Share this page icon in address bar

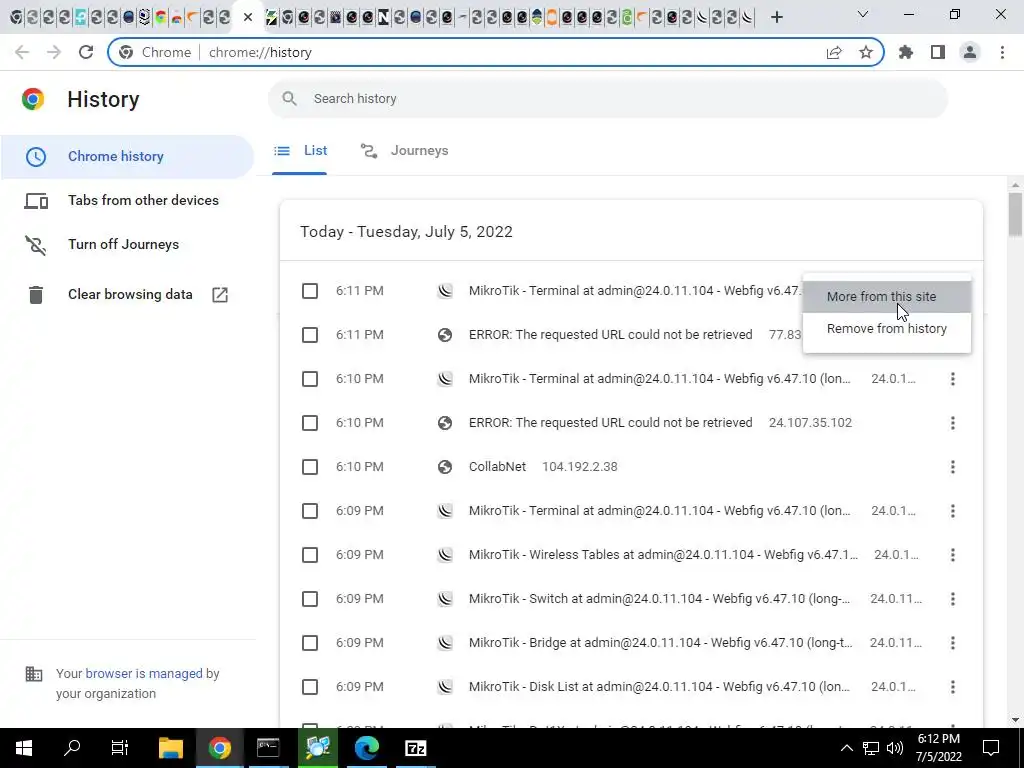click(x=834, y=52)
